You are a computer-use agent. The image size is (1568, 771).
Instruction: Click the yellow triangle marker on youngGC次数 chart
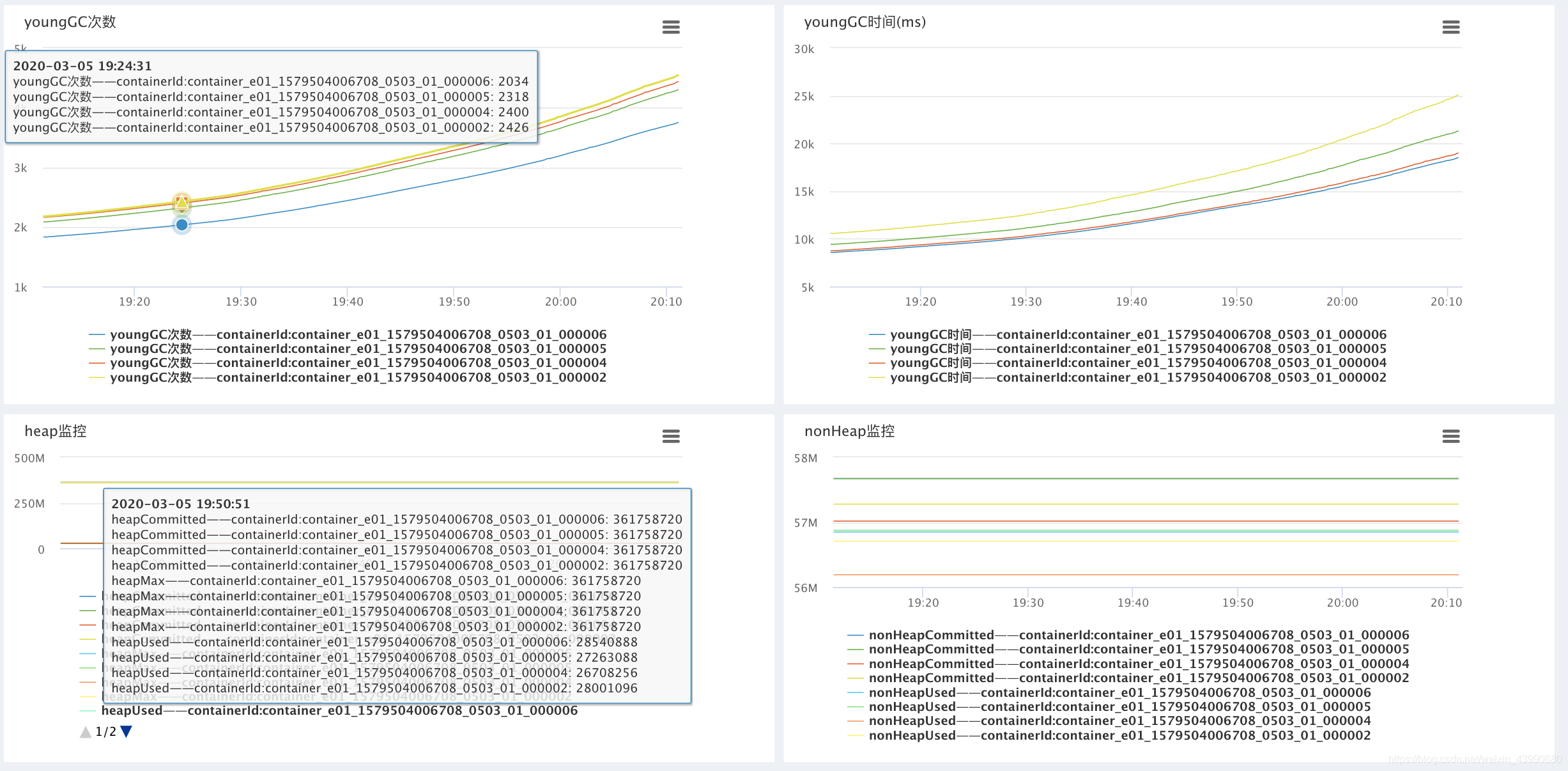[182, 203]
